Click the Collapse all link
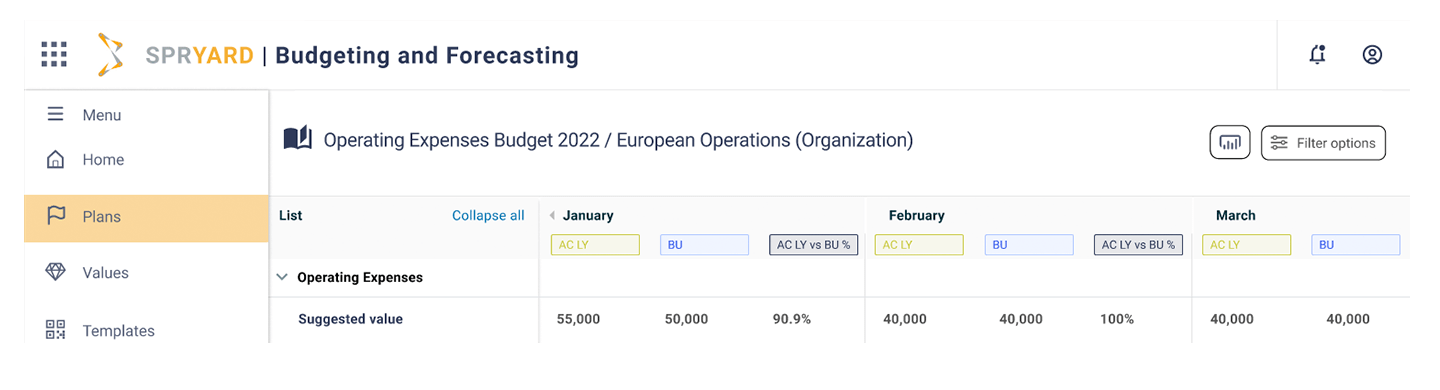This screenshot has width=1440, height=390. pyautogui.click(x=488, y=215)
